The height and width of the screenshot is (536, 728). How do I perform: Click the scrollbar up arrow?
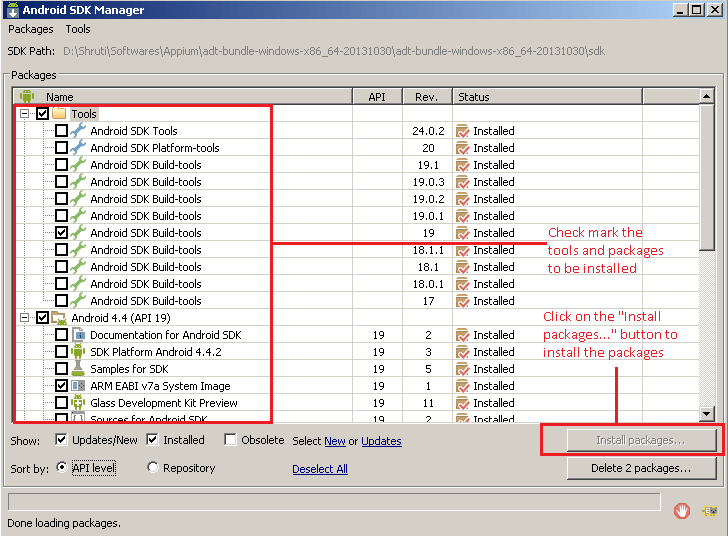click(706, 96)
